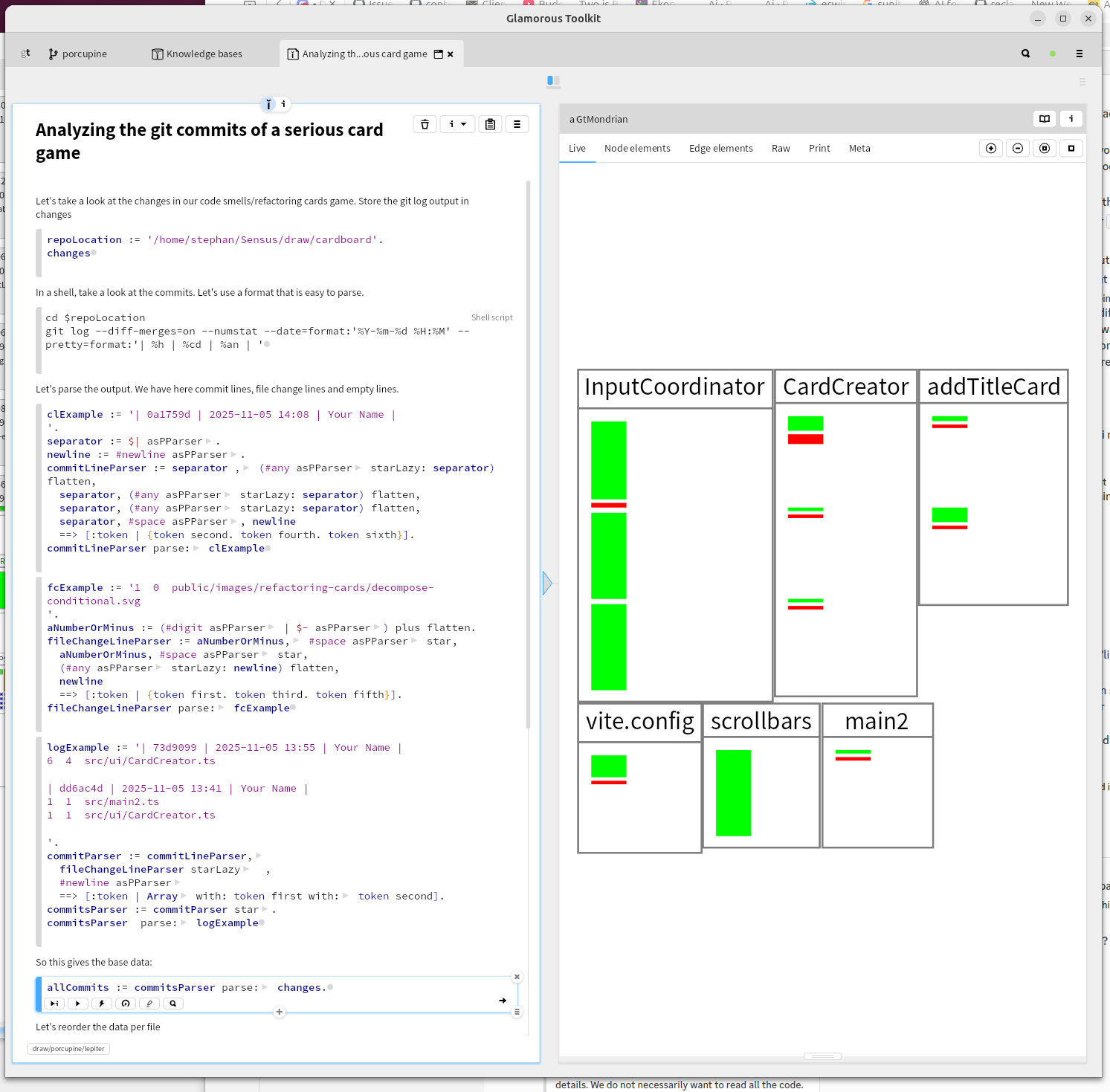Click the play-and-inspect button on the allCommits snippet

click(54, 1004)
